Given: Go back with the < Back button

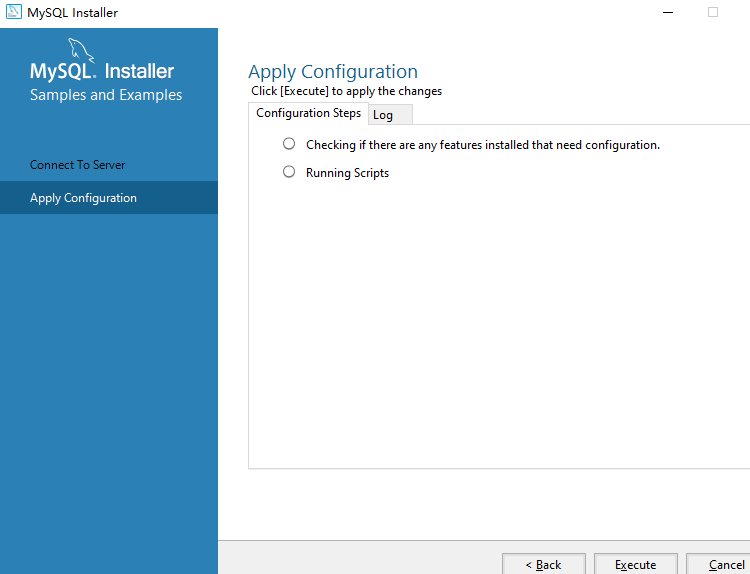Looking at the screenshot, I should (x=543, y=565).
